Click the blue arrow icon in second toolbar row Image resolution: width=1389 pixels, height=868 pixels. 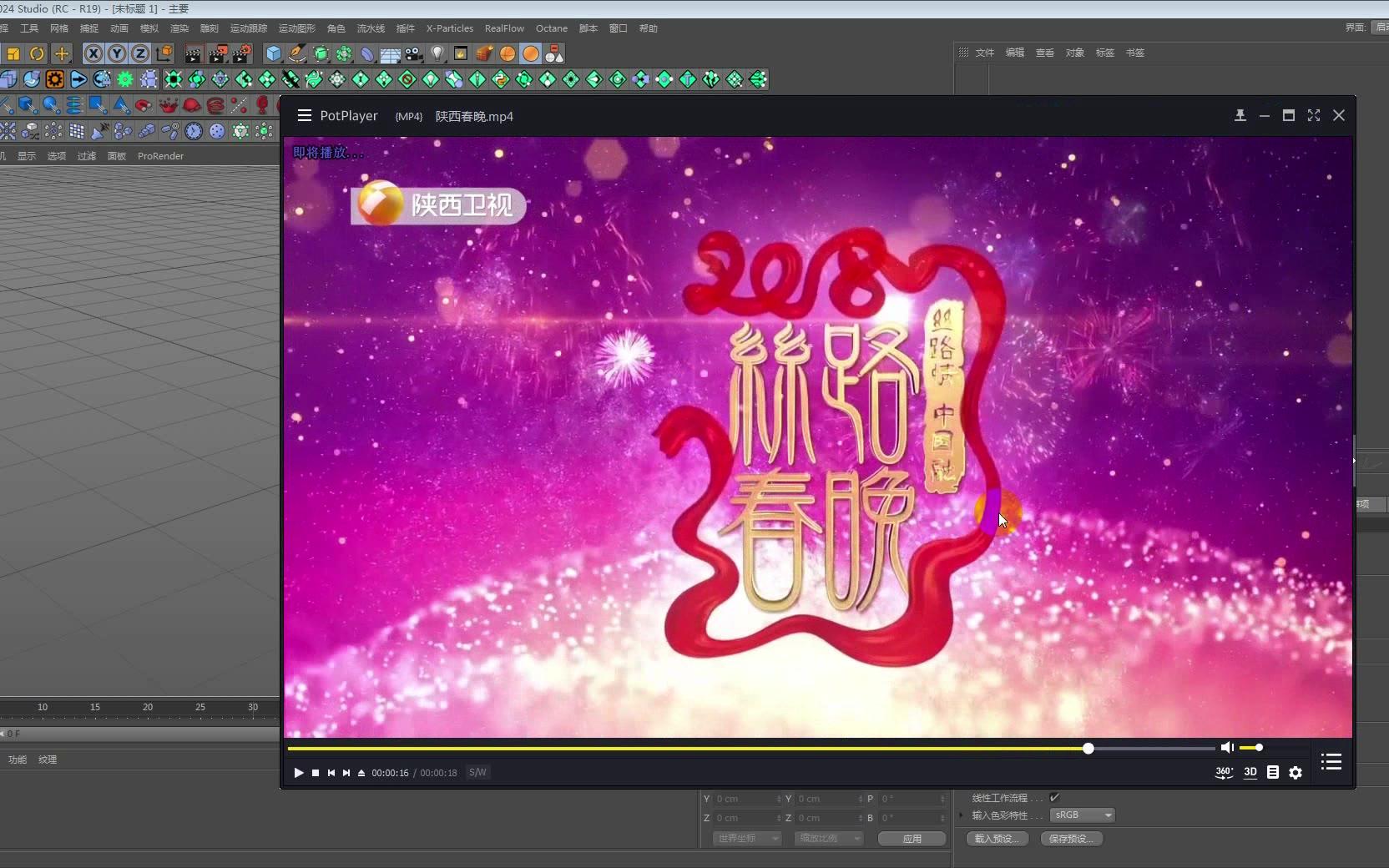(x=78, y=79)
